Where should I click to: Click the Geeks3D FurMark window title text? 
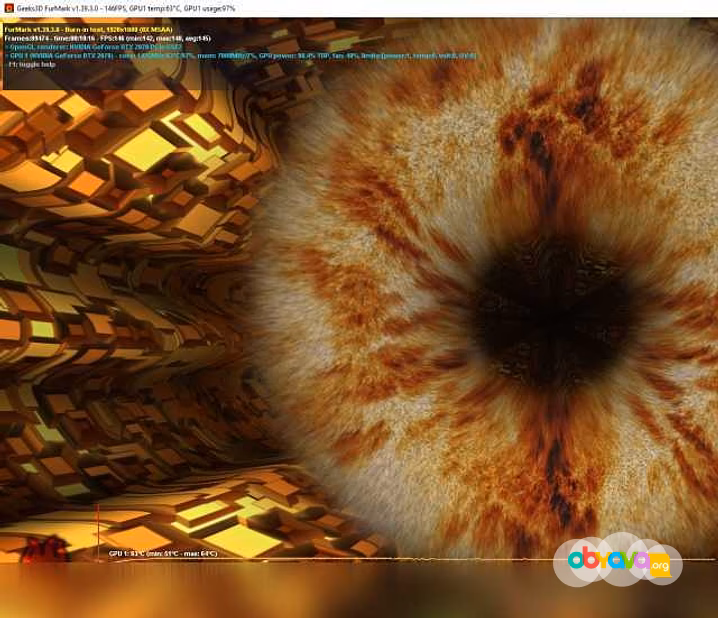pyautogui.click(x=125, y=8)
